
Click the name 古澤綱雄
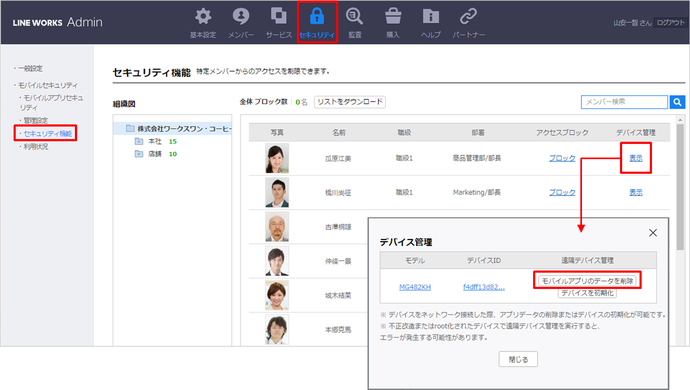coord(338,227)
